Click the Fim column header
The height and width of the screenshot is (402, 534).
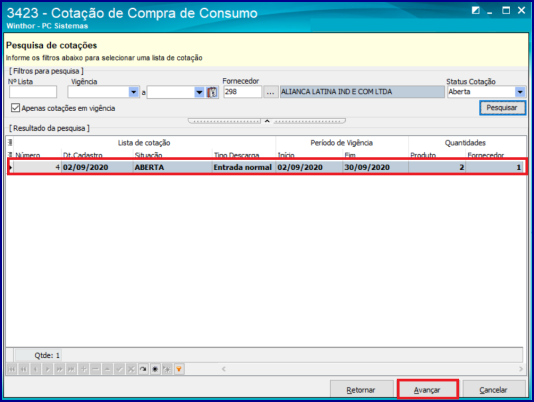(x=376, y=155)
